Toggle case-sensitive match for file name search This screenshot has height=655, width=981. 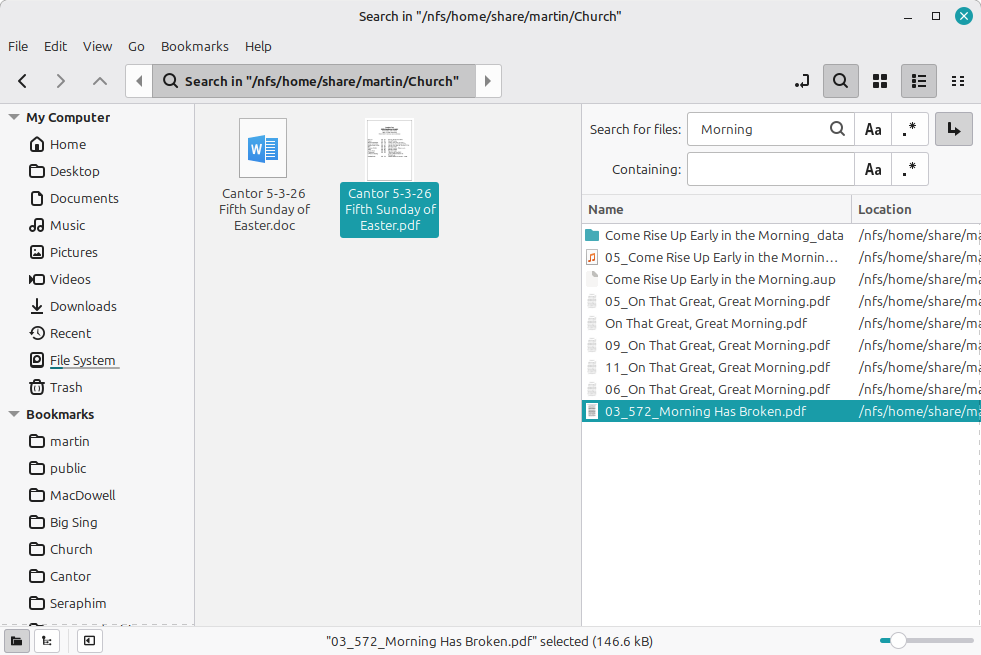[x=873, y=129]
